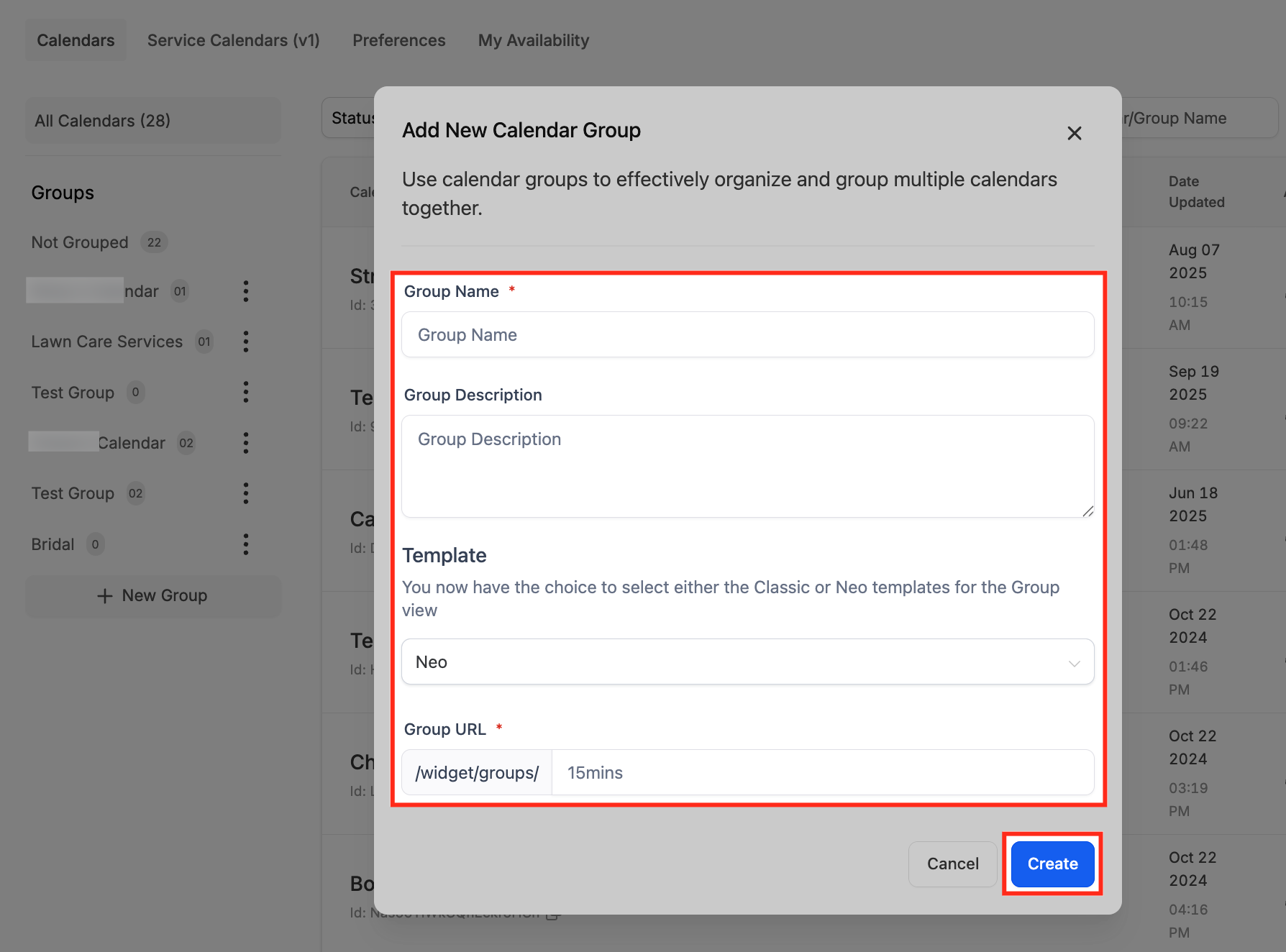Screen dimensions: 1286x952
Task: Click the 'Jun 18 2025' date cell
Action: 1193,504
